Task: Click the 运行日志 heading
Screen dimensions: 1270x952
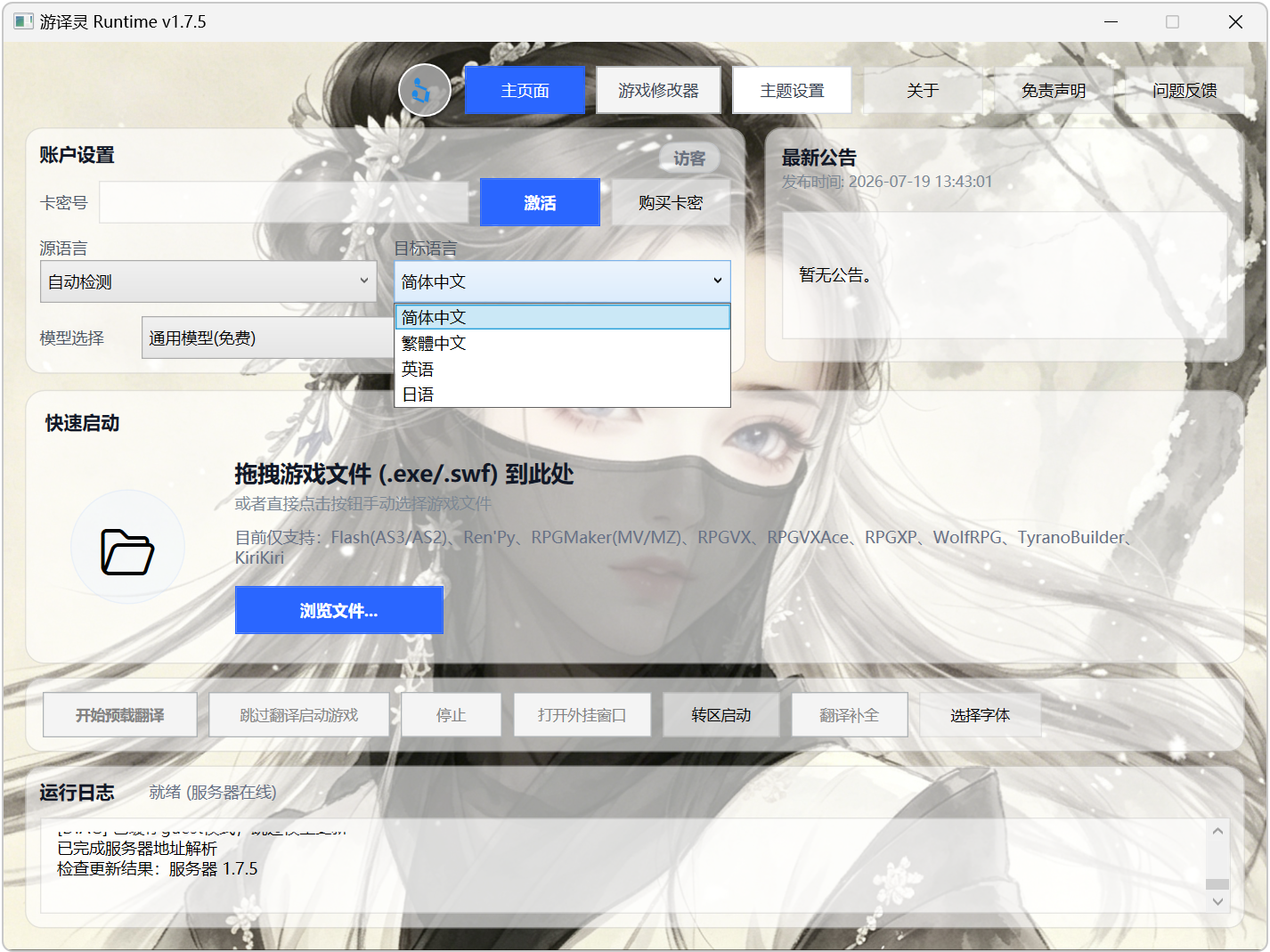Action: (77, 792)
